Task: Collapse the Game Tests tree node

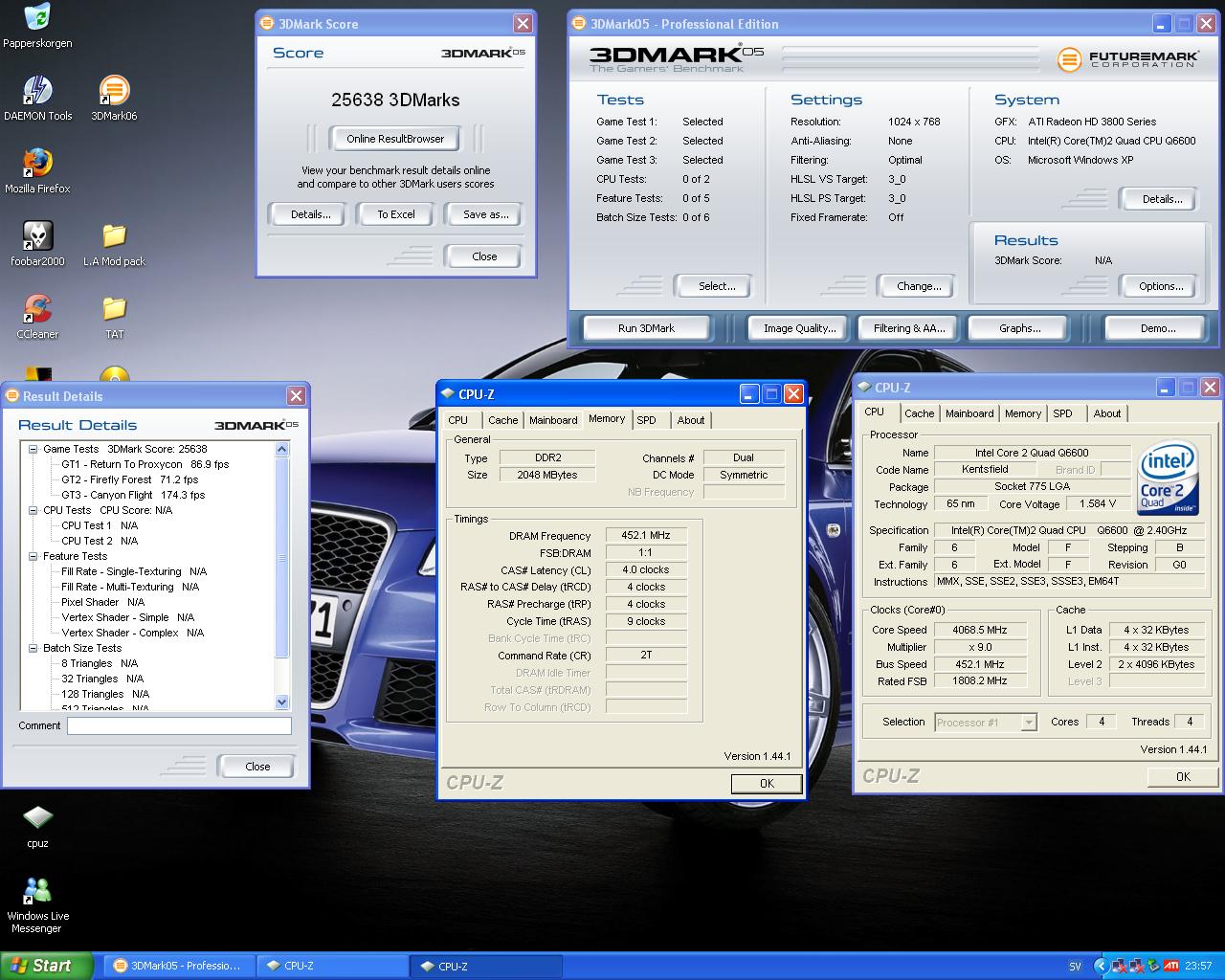Action: coord(33,449)
